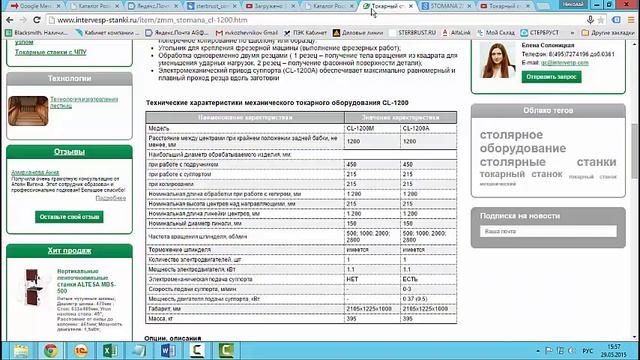Open the 1C application on the taskbar
Image resolution: width=640 pixels, height=360 pixels.
click(81, 351)
